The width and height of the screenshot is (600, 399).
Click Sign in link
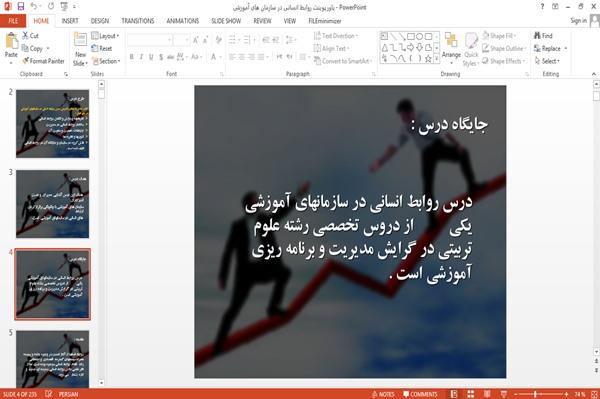578,21
